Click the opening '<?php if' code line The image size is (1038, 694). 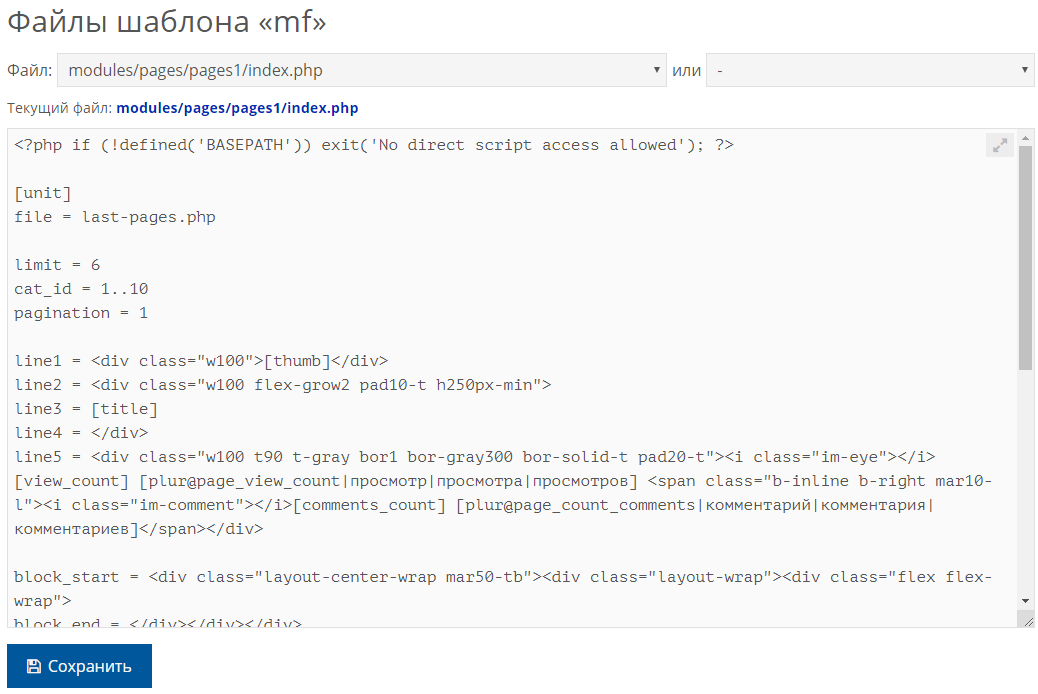[x=374, y=145]
